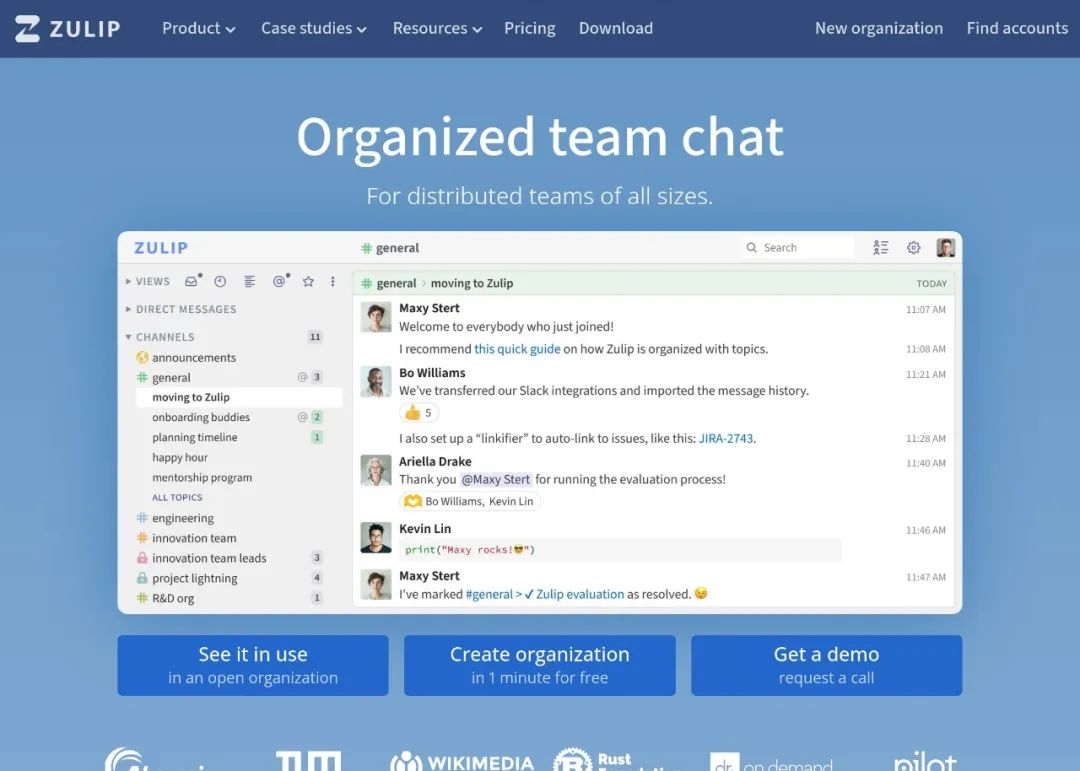Viewport: 1080px width, 771px height.
Task: Click the Get a demo button
Action: tap(827, 665)
